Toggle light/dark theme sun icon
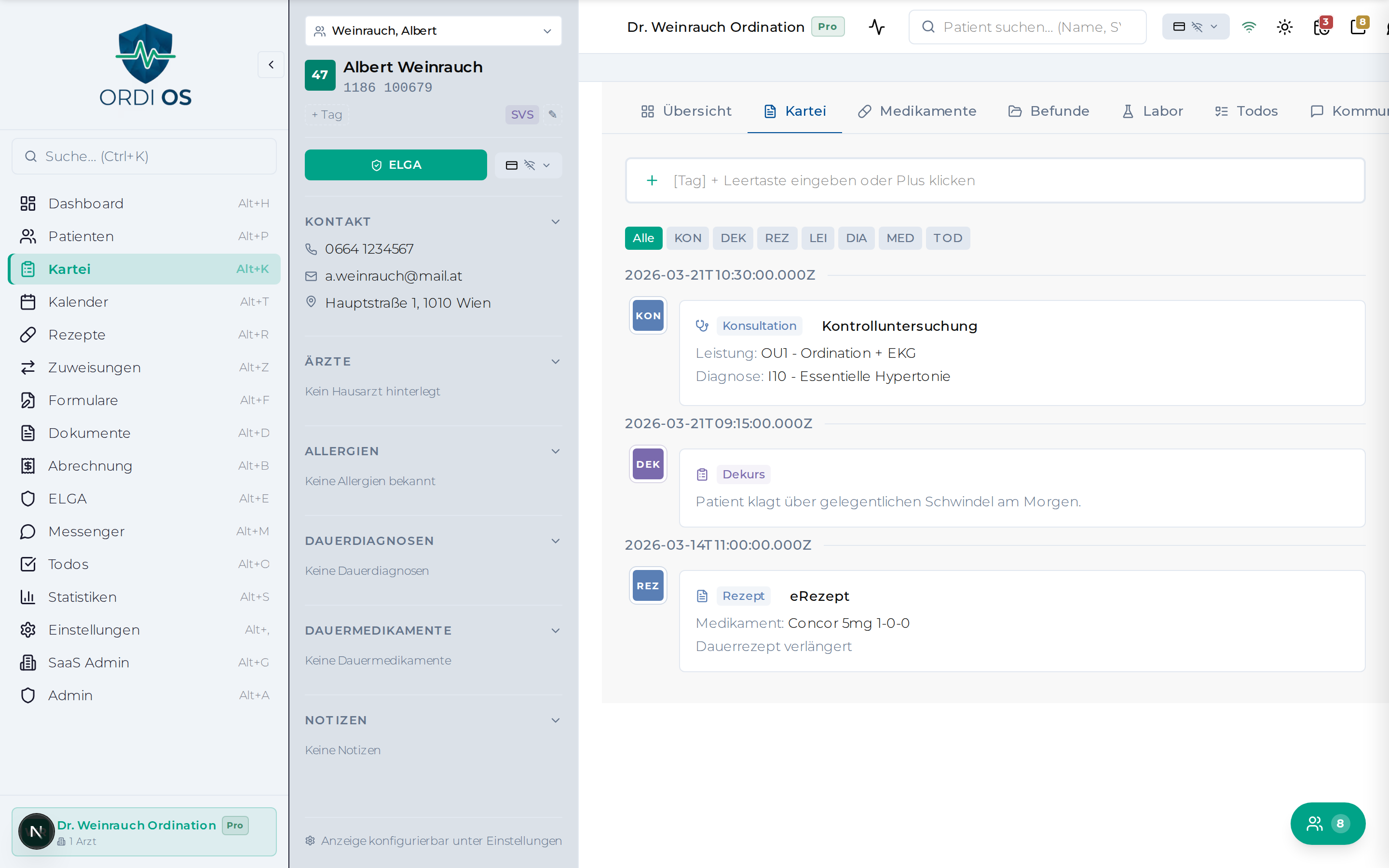Screen dimensions: 1389x868 point(1284,27)
